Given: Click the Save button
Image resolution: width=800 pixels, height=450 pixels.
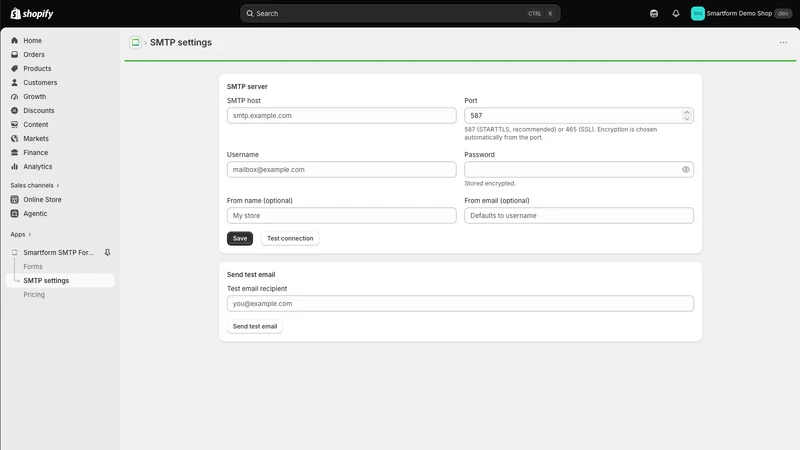Looking at the screenshot, I should click(x=240, y=238).
